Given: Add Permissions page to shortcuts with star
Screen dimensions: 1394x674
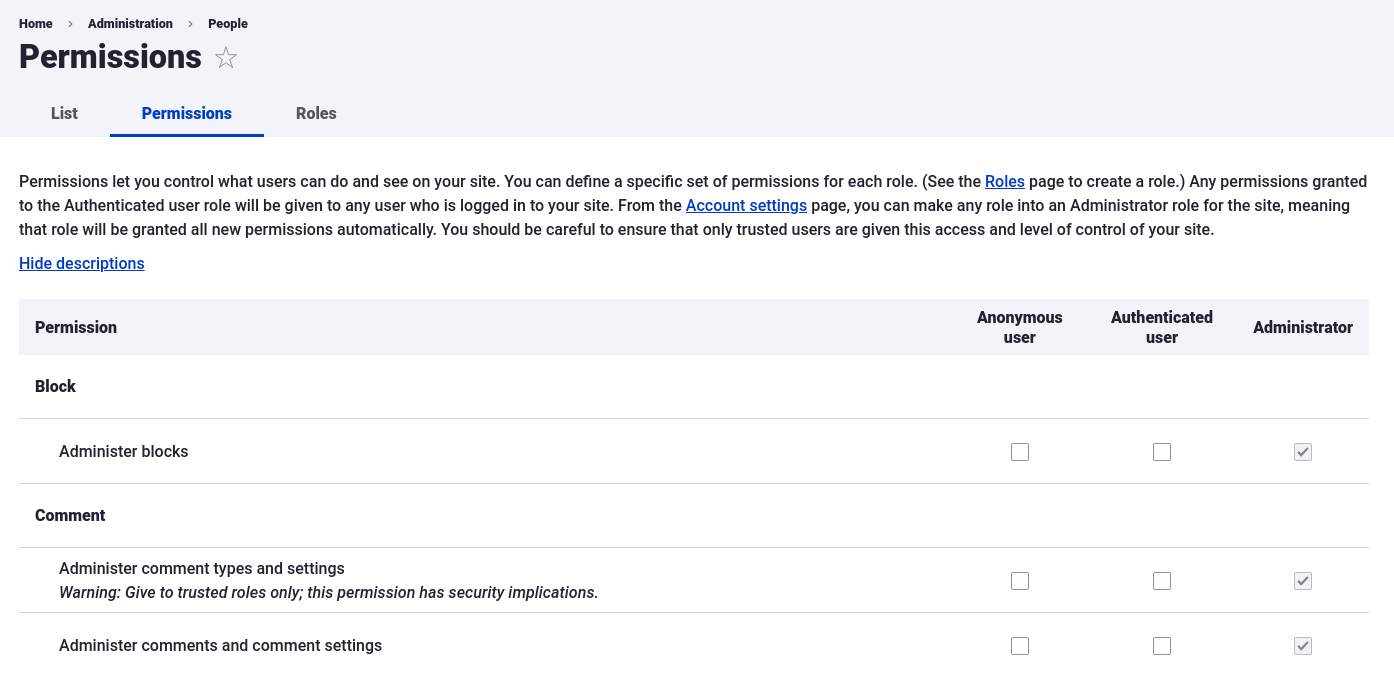Looking at the screenshot, I should (x=226, y=58).
